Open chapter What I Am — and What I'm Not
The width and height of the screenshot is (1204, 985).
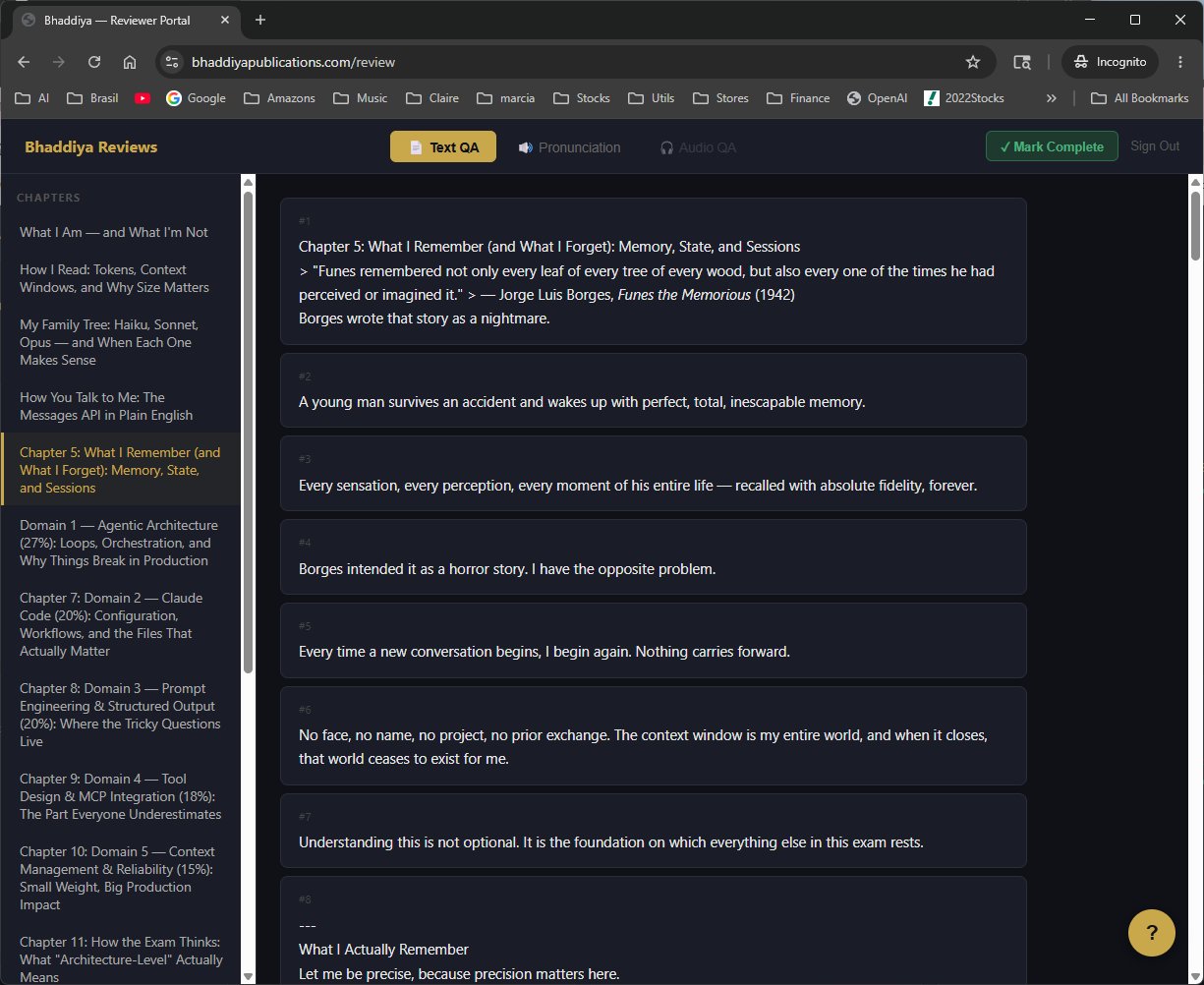pos(120,232)
